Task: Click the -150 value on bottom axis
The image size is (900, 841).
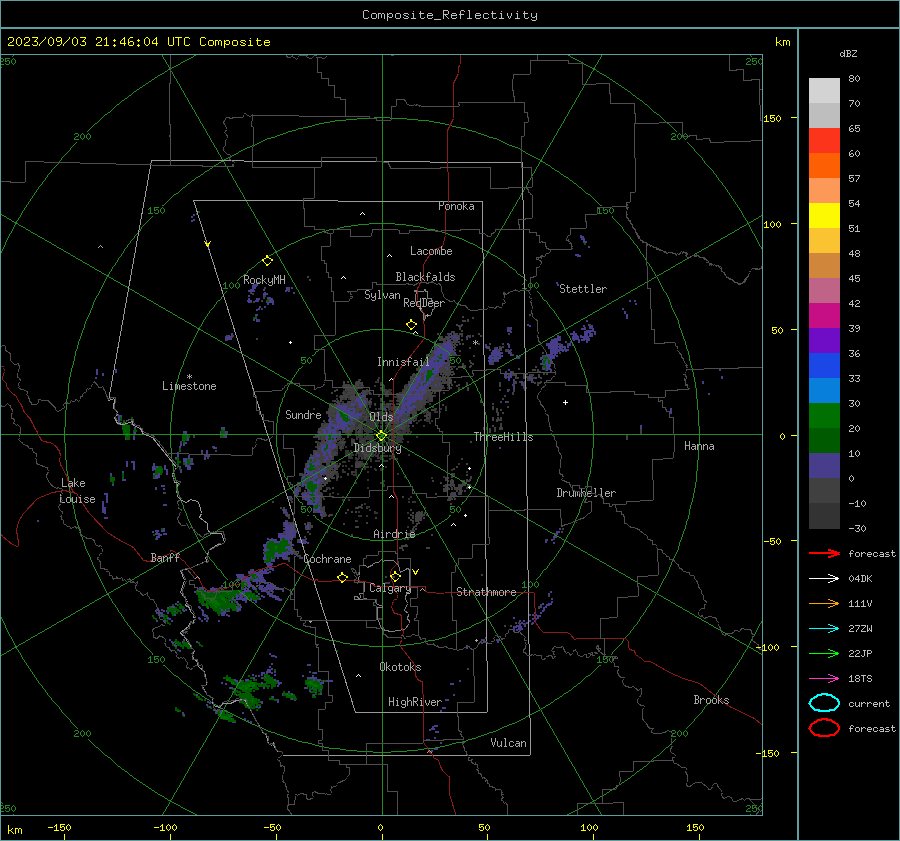Action: tap(59, 827)
